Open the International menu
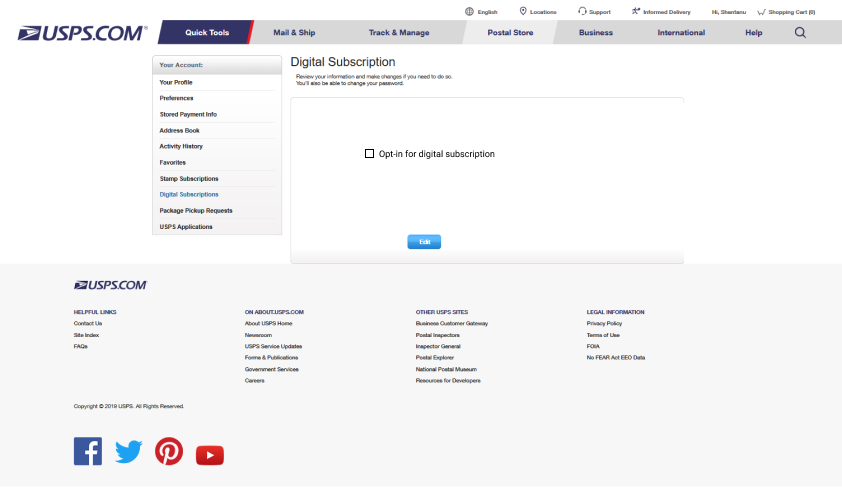 pos(681,32)
